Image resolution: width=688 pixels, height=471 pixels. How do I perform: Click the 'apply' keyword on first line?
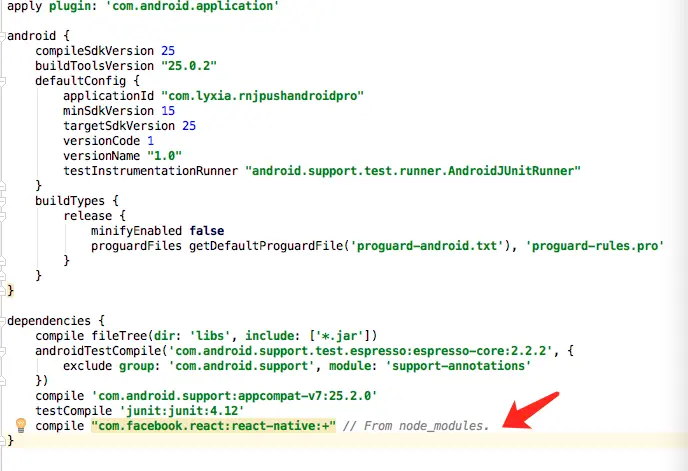[24, 6]
